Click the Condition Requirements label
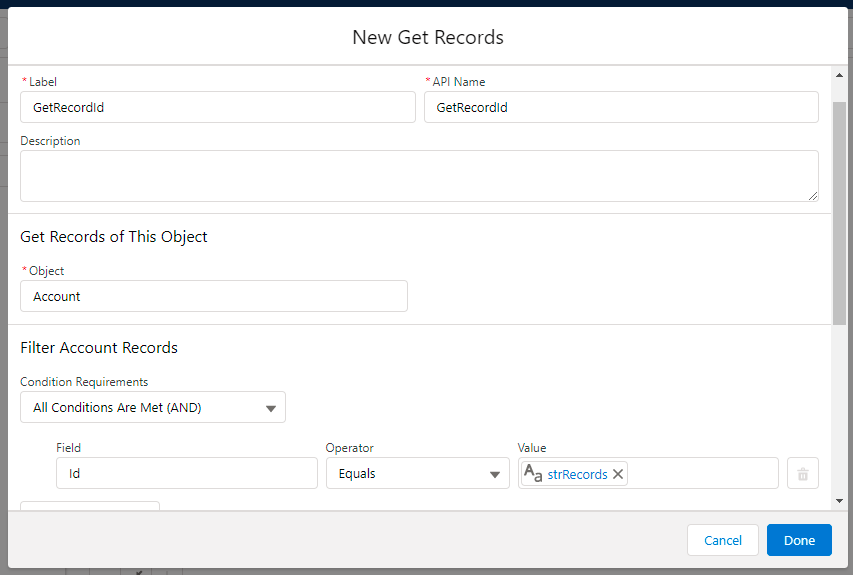The width and height of the screenshot is (853, 575). [84, 382]
